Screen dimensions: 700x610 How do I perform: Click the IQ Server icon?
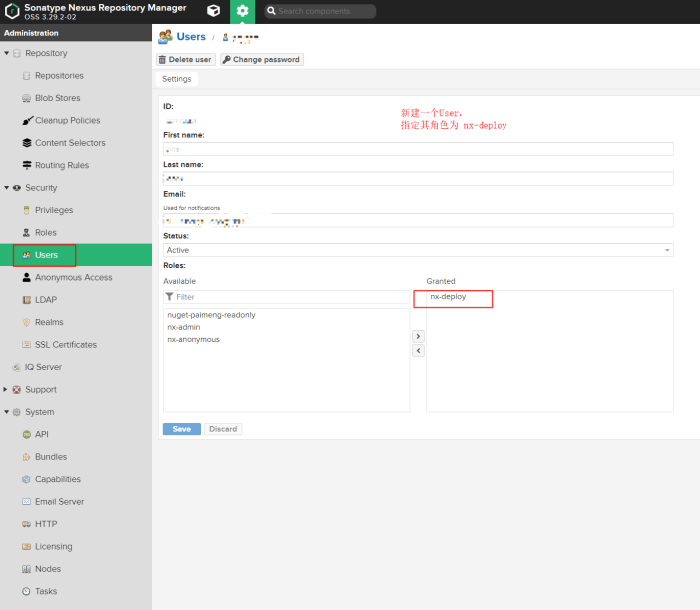(x=17, y=367)
